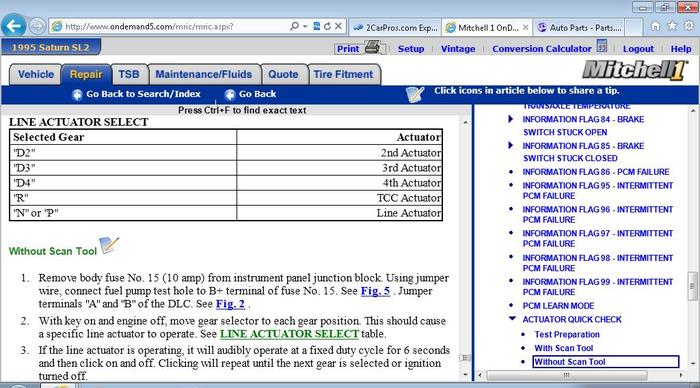This screenshot has height=388, width=700.
Task: Select the Quote tab
Action: click(283, 75)
